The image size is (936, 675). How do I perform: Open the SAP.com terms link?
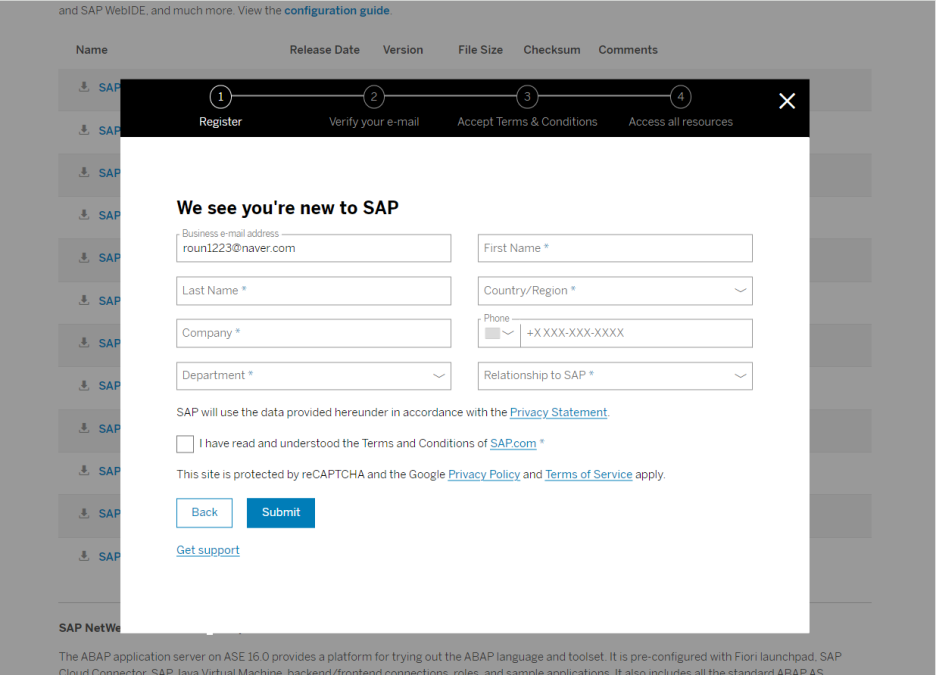513,443
